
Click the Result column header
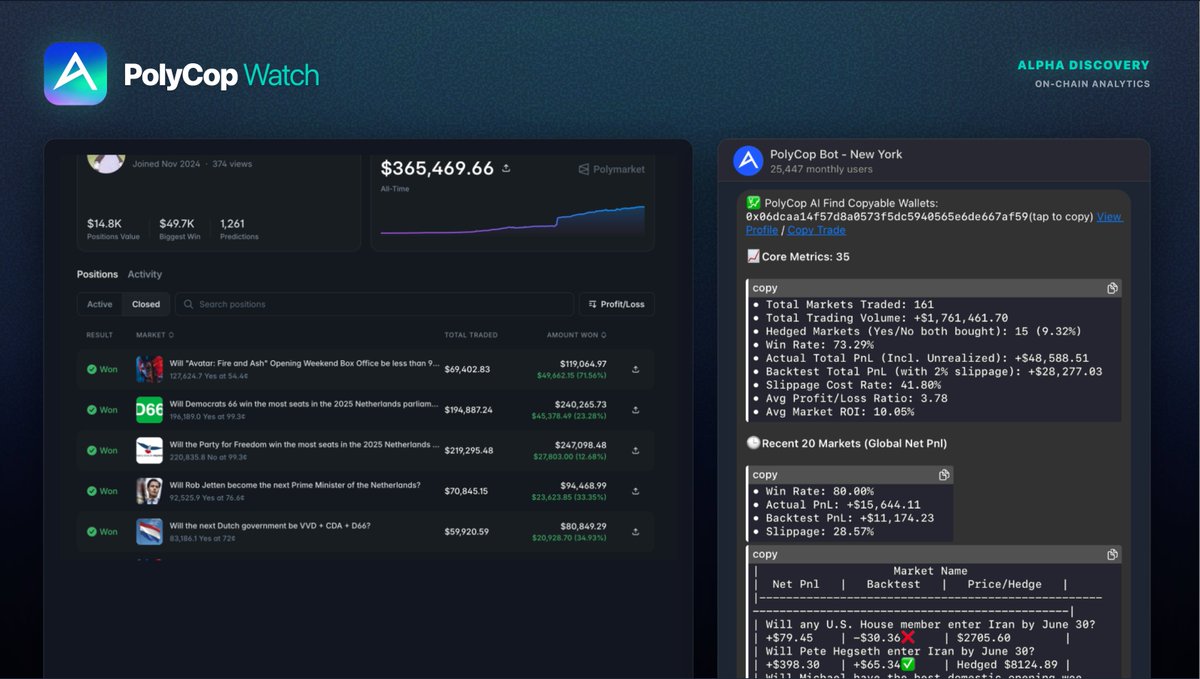pyautogui.click(x=100, y=335)
